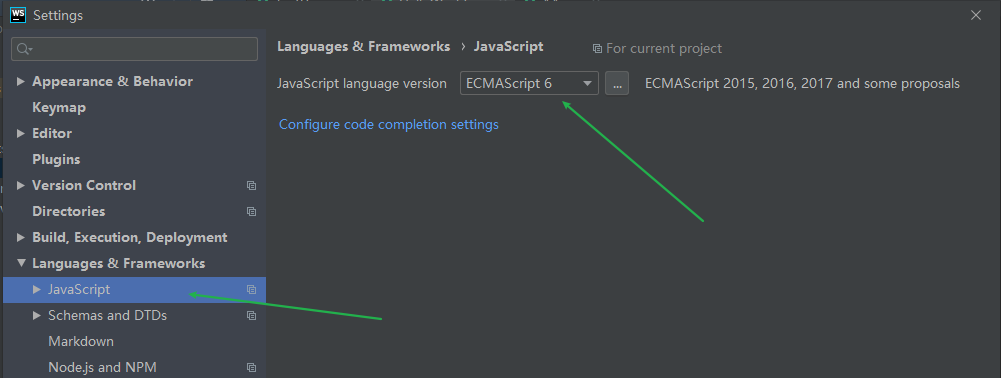This screenshot has height=378, width=1001.
Task: Expand the Schemas and DTDs arrow
Action: [36, 315]
